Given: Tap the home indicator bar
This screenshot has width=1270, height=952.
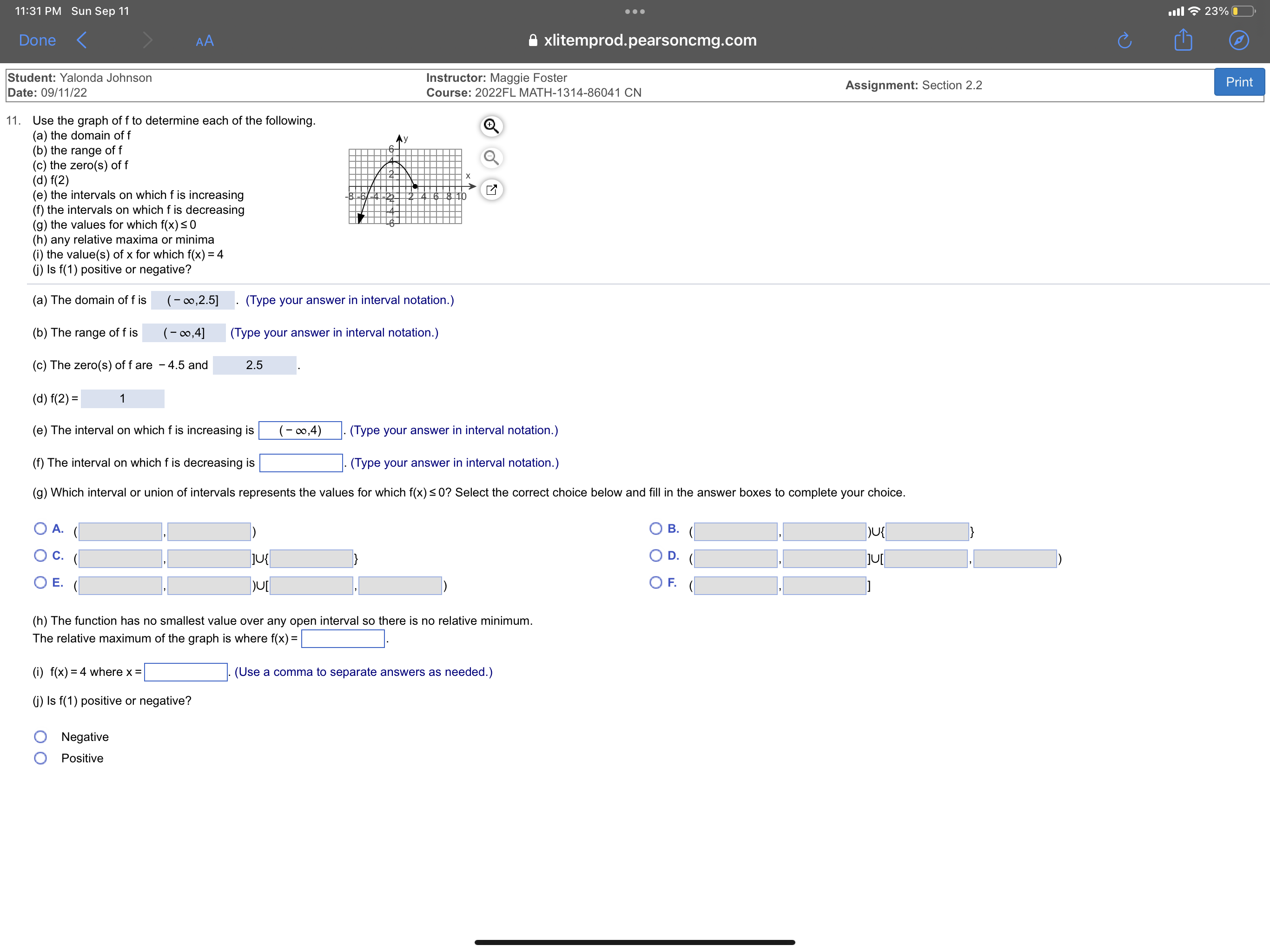Looking at the screenshot, I should 635,942.
